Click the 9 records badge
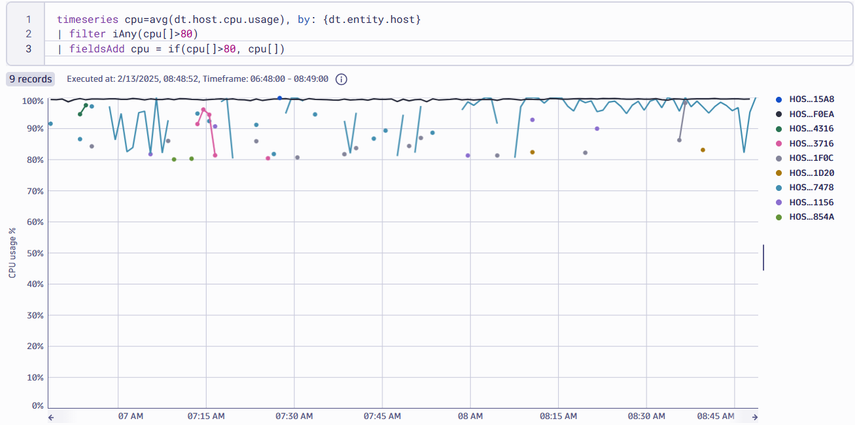 (32, 79)
